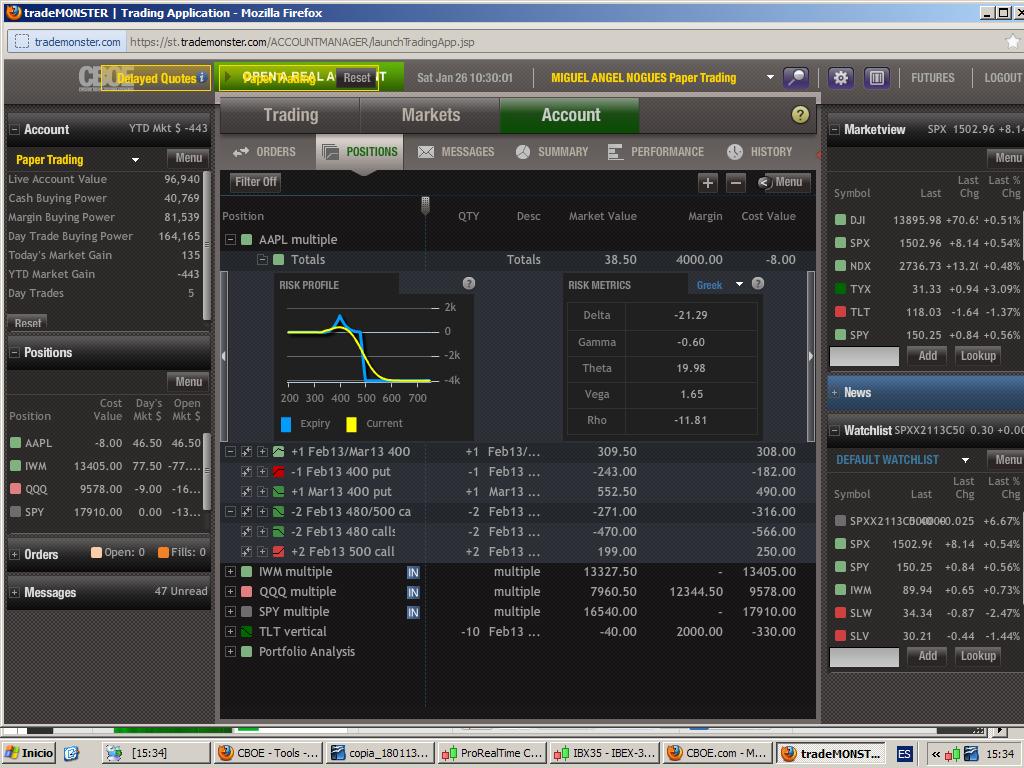Expand the Orders side panel

coord(14,554)
